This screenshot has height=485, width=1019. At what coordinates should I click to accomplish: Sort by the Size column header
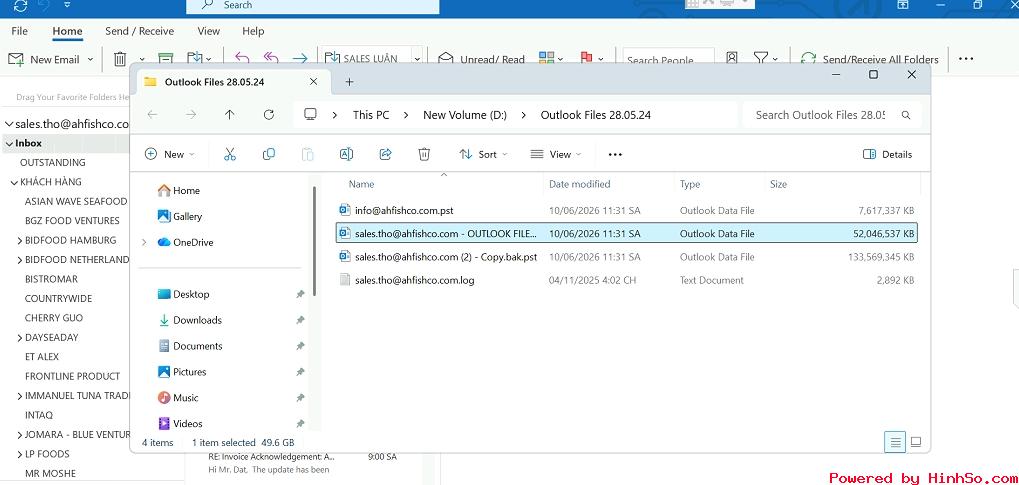(x=779, y=185)
